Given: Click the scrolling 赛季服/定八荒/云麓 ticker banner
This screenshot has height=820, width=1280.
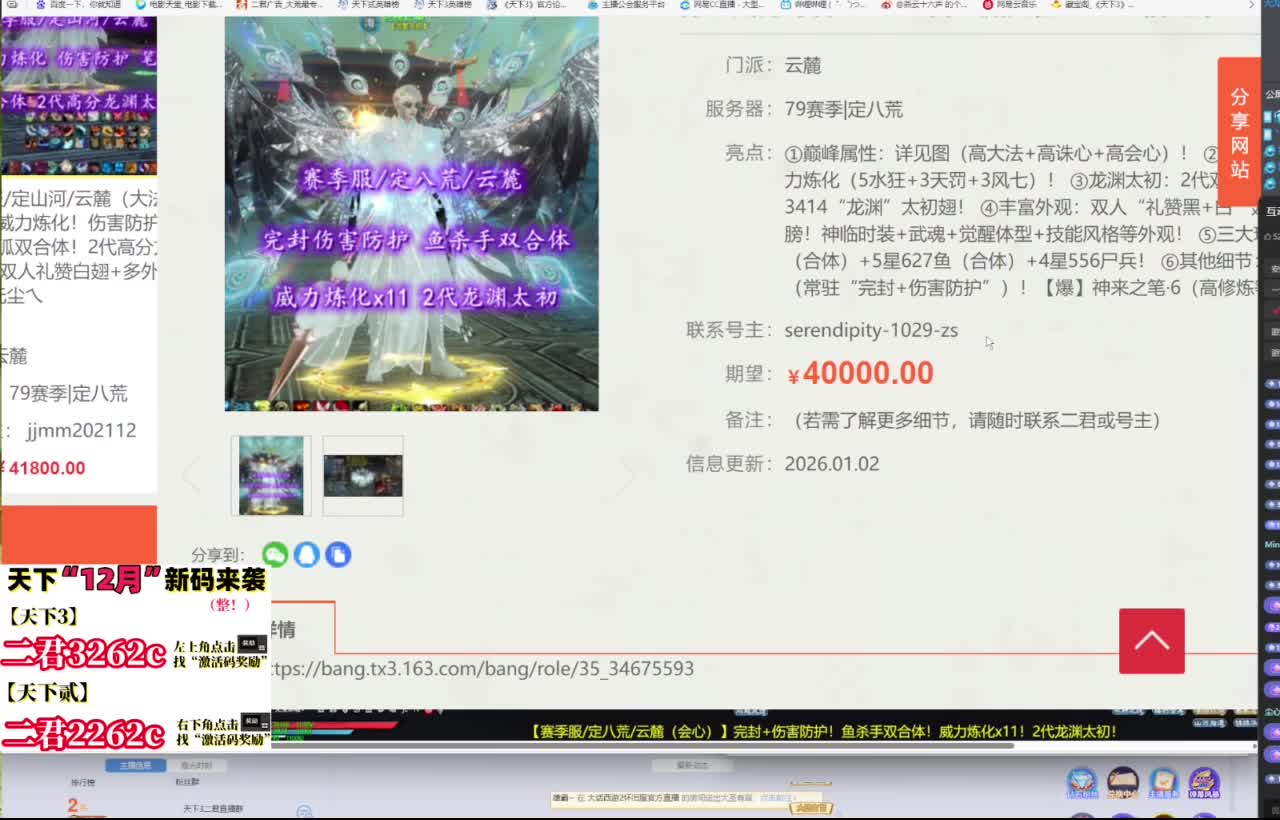Looking at the screenshot, I should (824, 732).
